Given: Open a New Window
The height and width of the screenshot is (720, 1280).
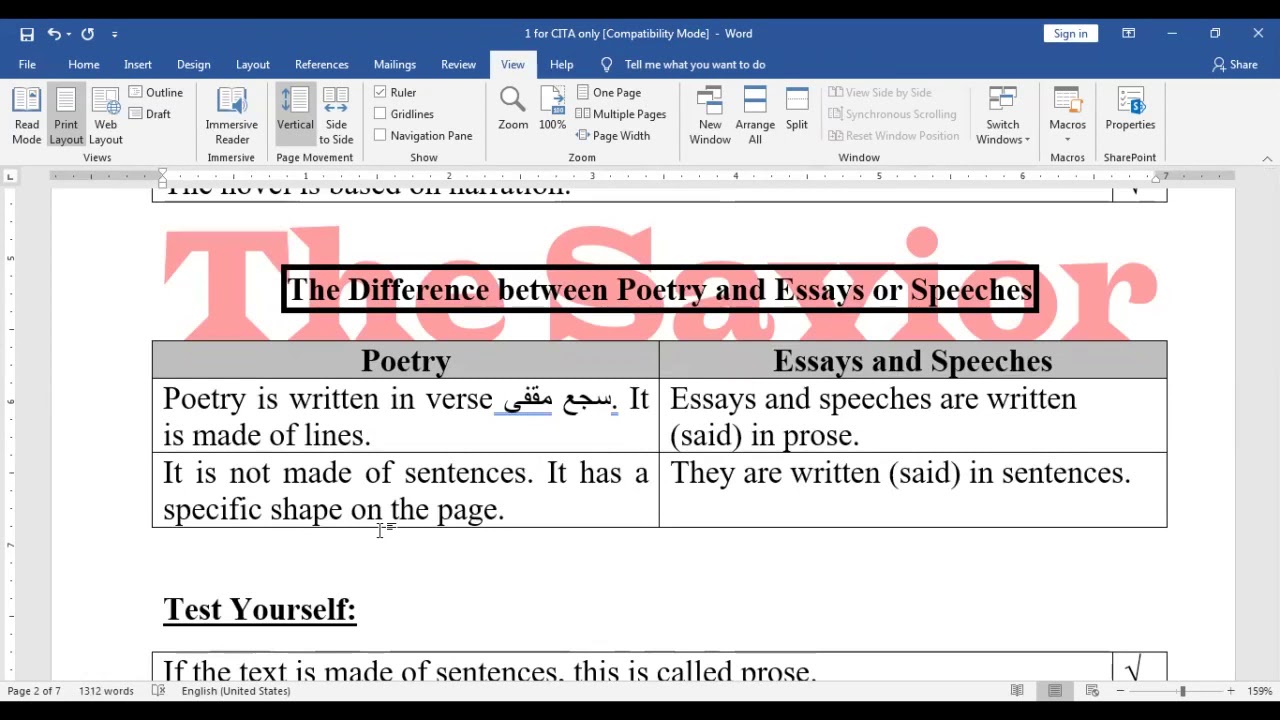Looking at the screenshot, I should [x=710, y=116].
